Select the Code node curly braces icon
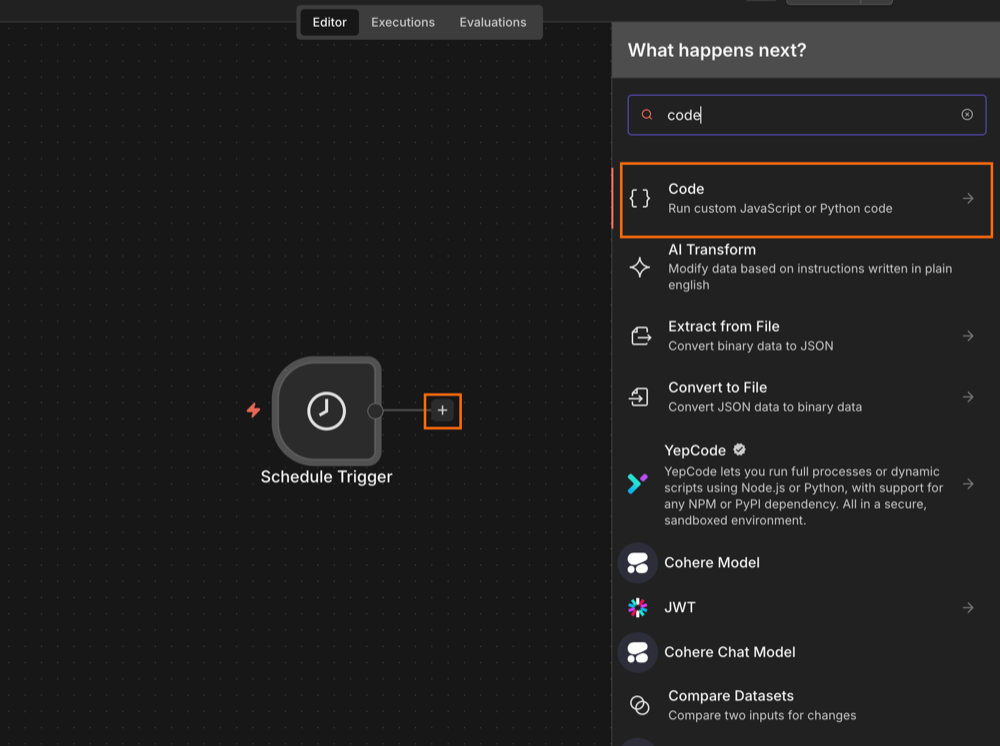Image resolution: width=1000 pixels, height=746 pixels. coord(640,198)
